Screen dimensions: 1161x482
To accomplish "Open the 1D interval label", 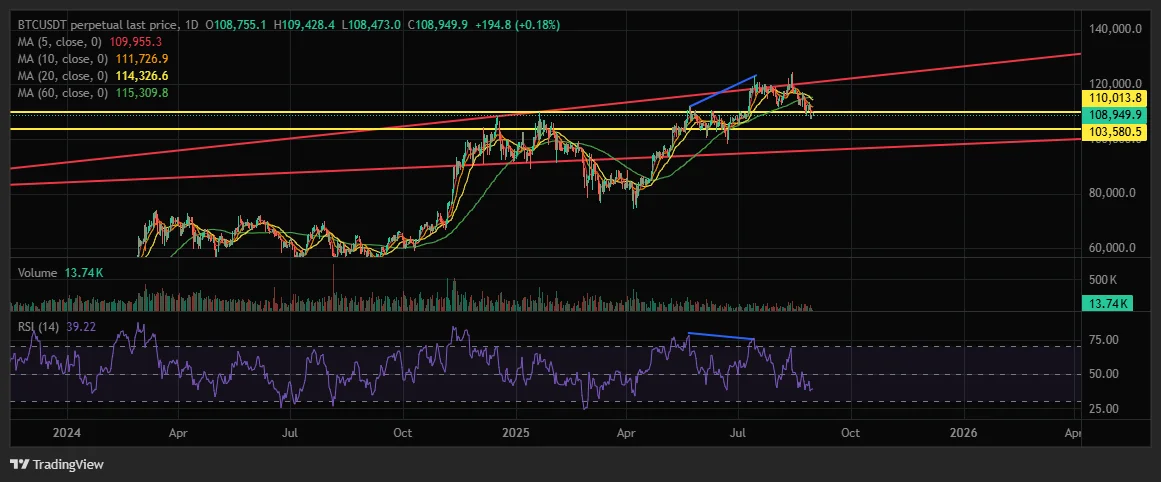I will click(x=192, y=24).
